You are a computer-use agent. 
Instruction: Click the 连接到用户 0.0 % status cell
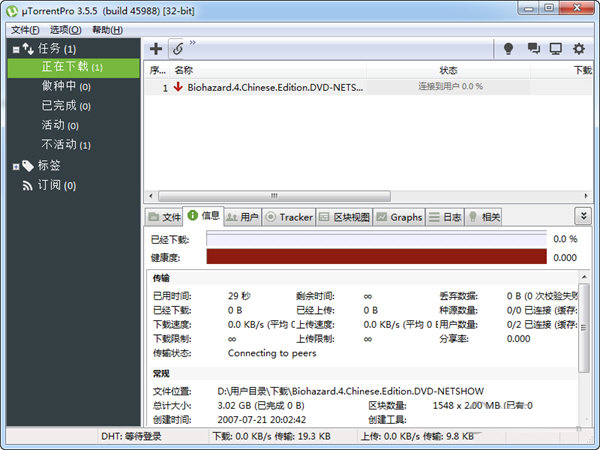click(450, 86)
